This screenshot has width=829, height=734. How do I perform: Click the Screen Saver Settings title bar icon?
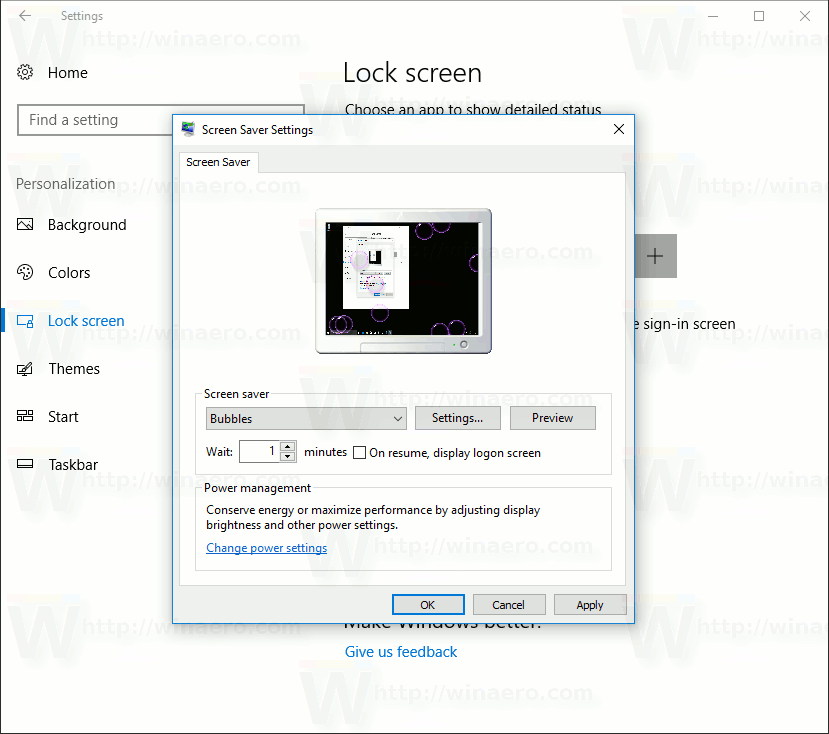pos(186,129)
